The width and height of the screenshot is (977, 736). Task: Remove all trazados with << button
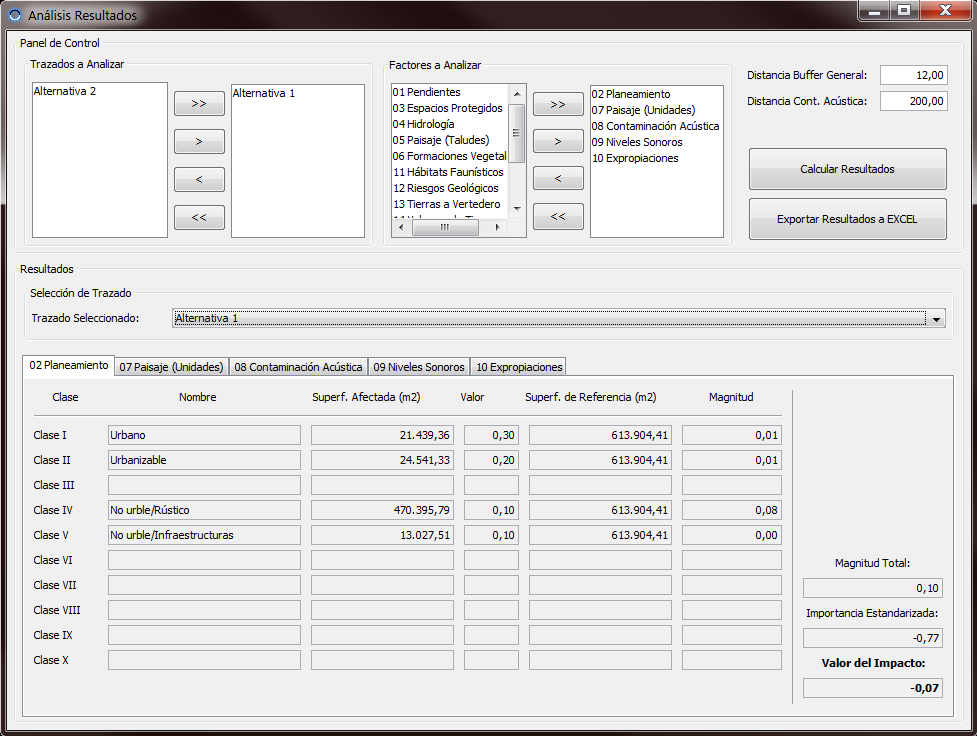[199, 217]
